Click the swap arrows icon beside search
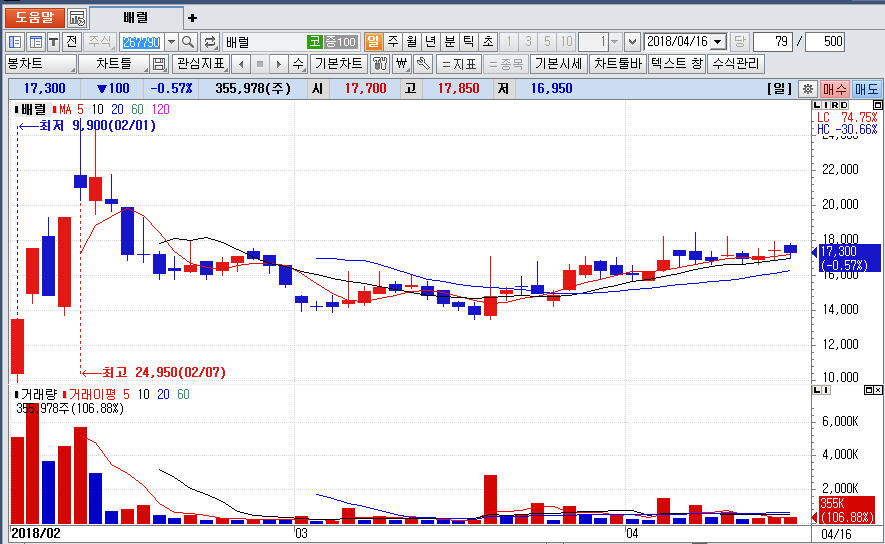 click(210, 42)
